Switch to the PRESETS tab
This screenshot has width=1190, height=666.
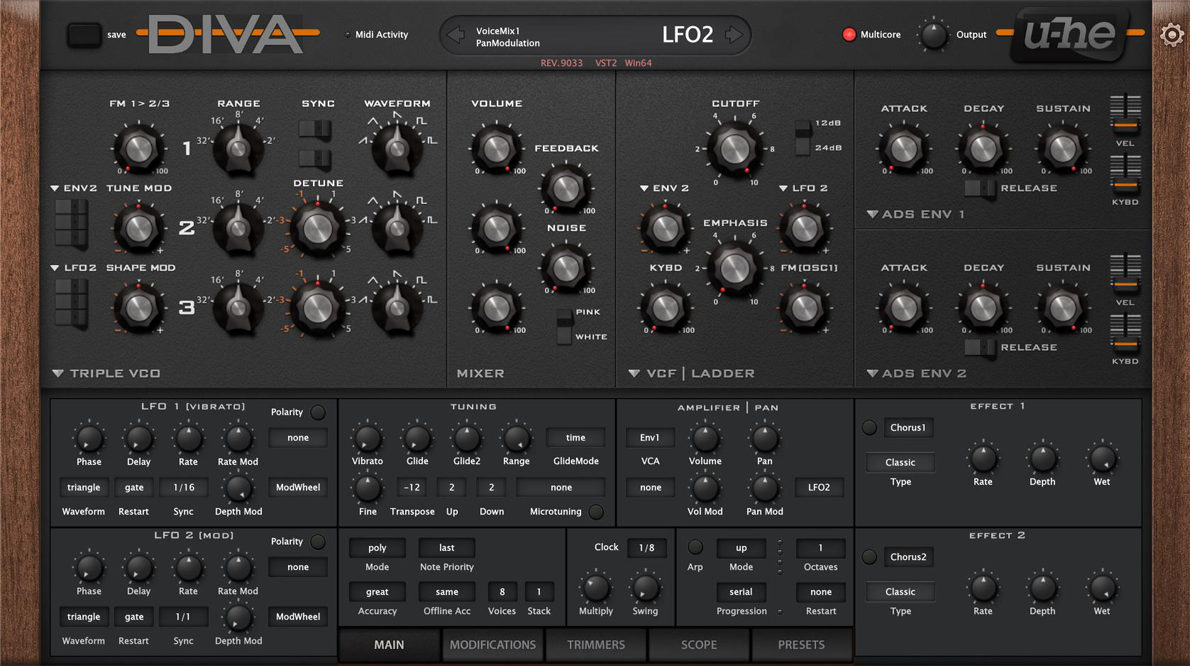tap(801, 645)
